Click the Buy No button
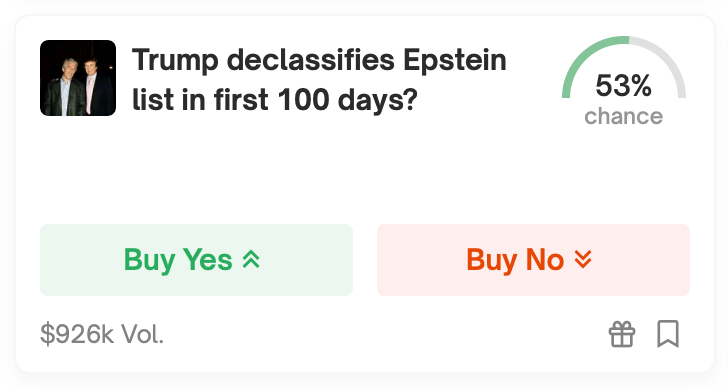The width and height of the screenshot is (728, 388). tap(533, 260)
